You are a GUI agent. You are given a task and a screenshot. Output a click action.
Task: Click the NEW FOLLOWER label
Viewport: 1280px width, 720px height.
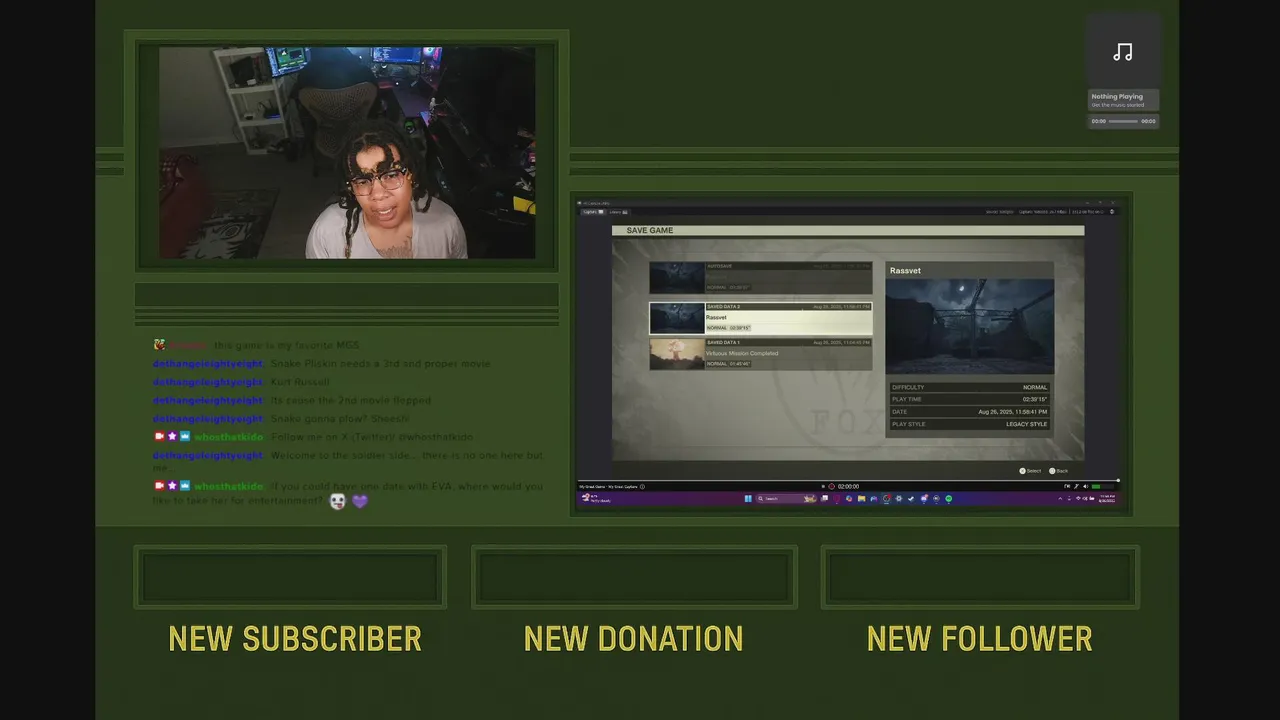[x=979, y=639]
